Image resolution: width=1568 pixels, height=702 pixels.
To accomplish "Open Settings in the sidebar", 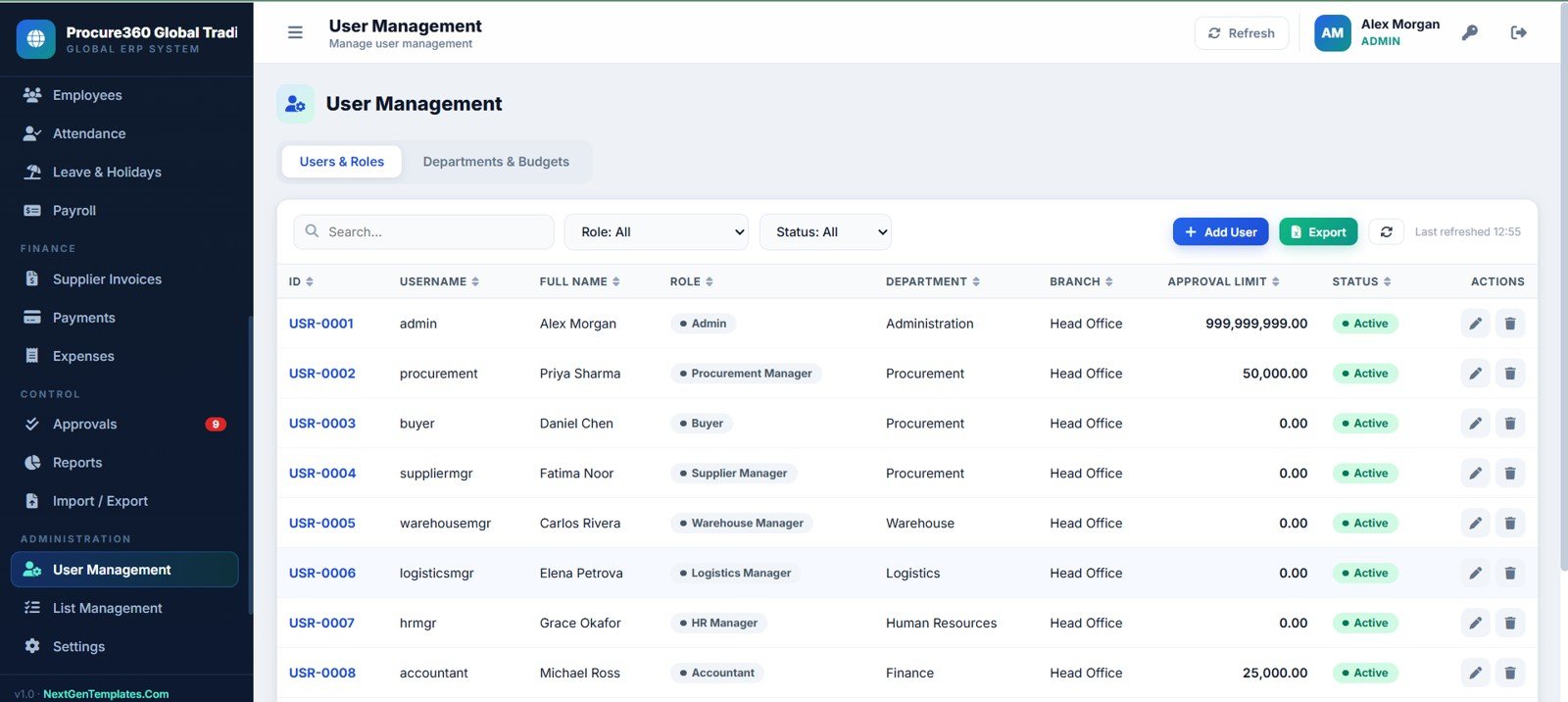I will (124, 646).
